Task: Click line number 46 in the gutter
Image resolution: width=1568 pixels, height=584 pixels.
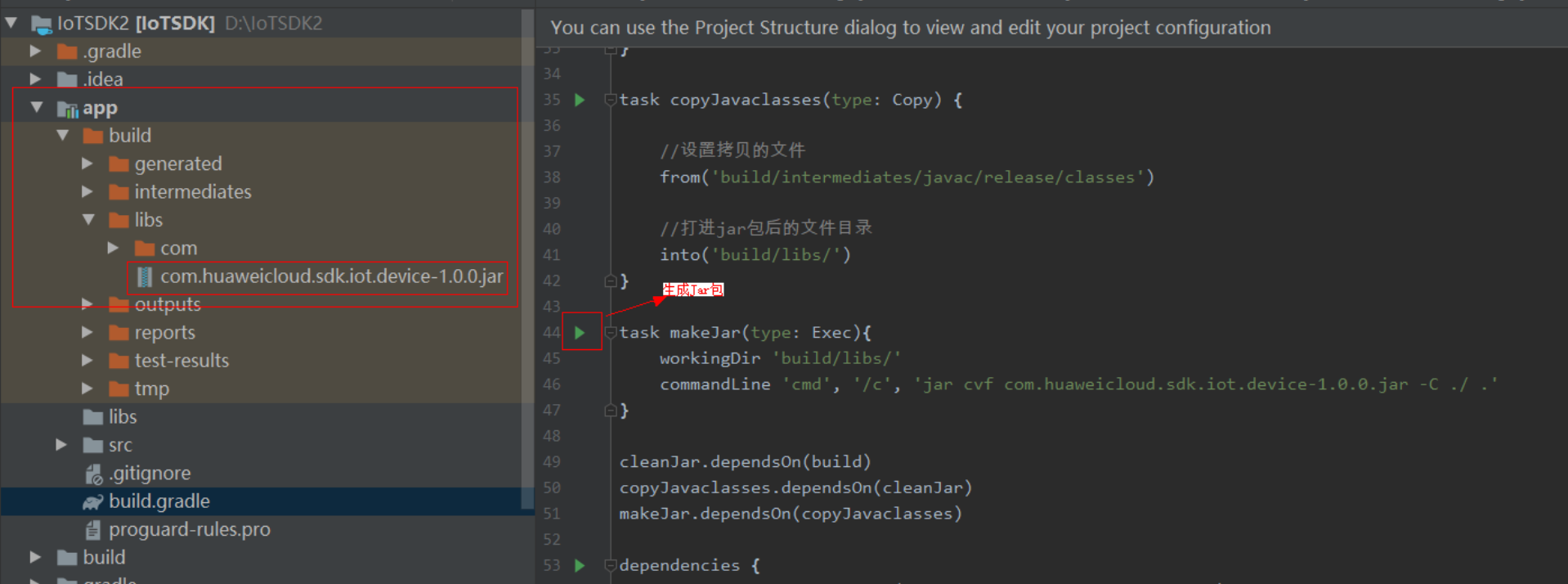Action: click(x=552, y=384)
